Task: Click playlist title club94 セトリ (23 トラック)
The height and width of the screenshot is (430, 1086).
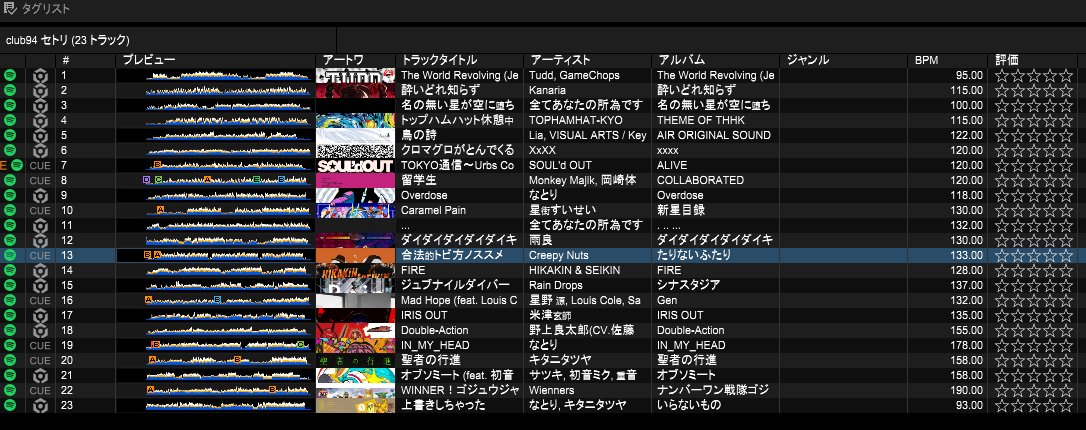Action: tap(68, 40)
